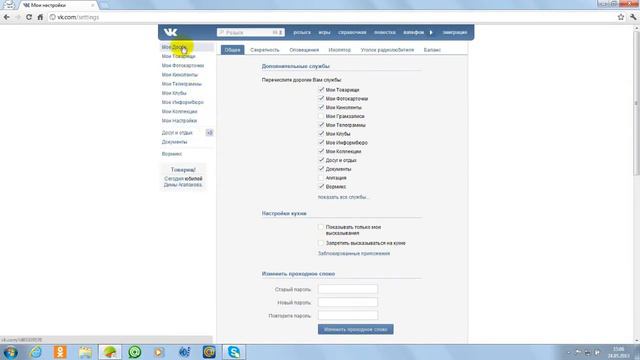
Task: Uncheck the Мои Товарищи service checkbox
Action: (321, 89)
